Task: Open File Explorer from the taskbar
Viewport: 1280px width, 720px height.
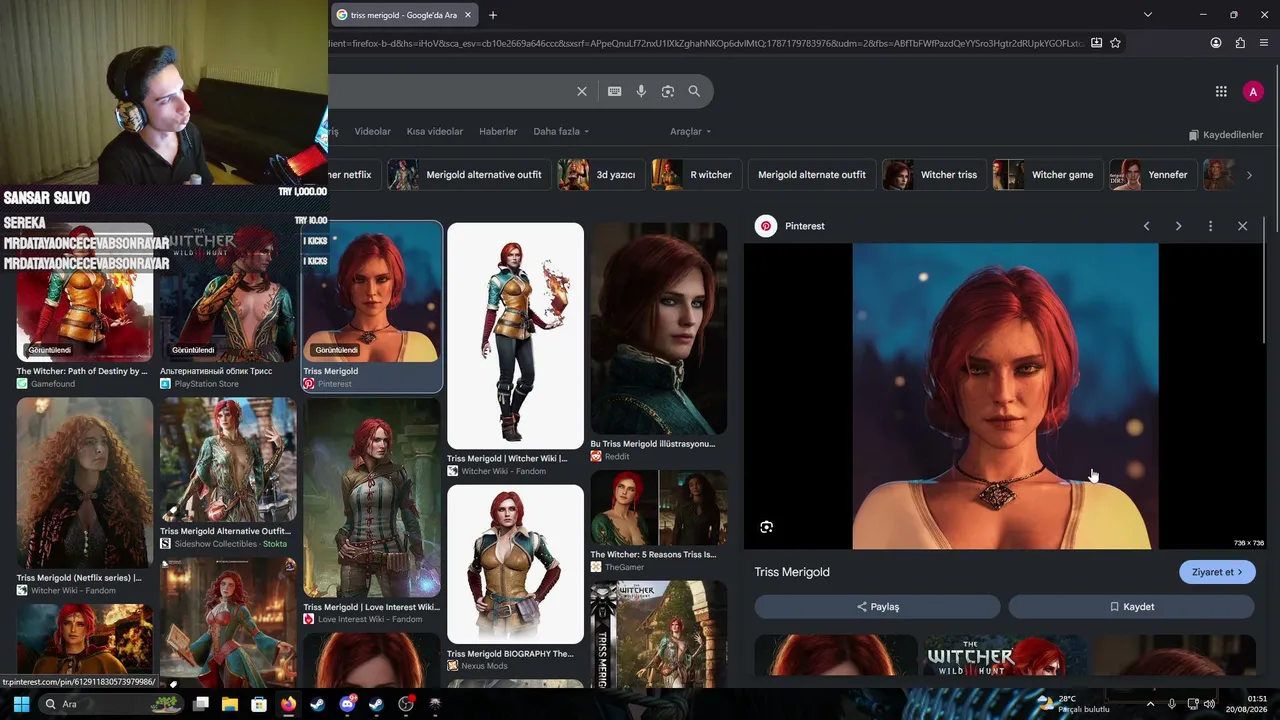Action: click(x=229, y=704)
